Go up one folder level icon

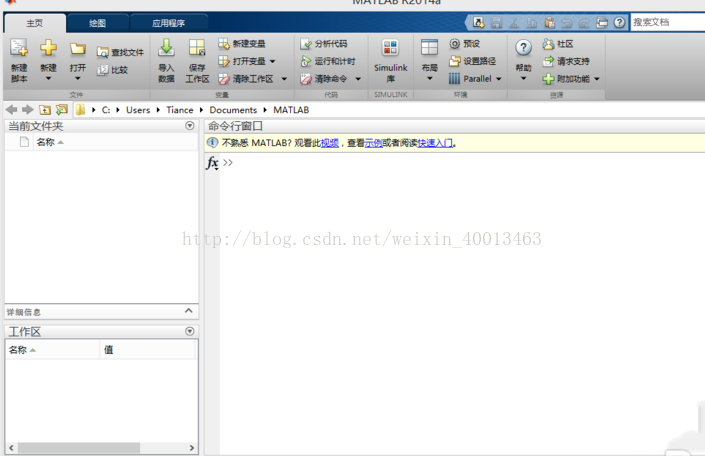[45, 109]
